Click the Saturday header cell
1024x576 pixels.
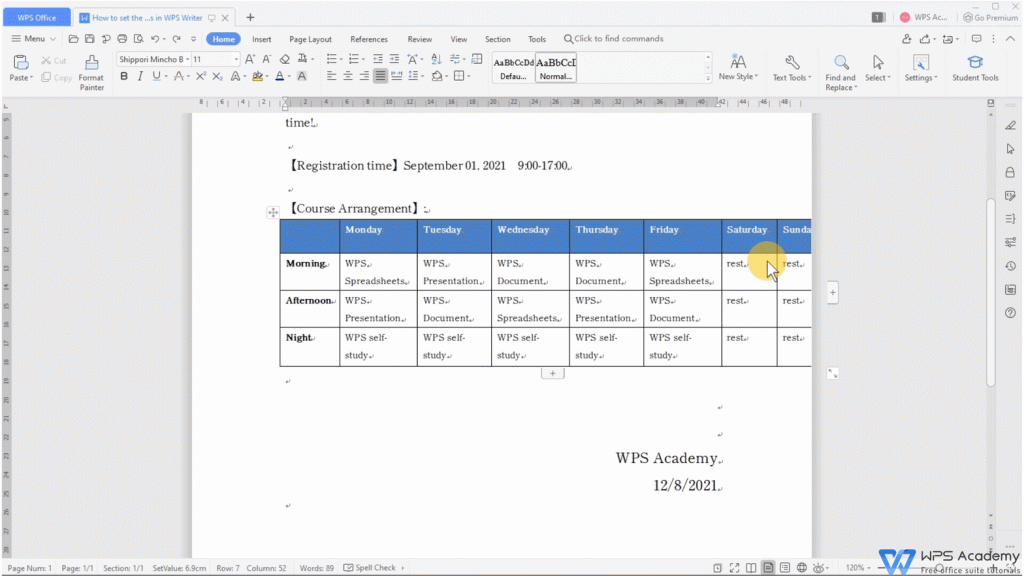click(x=749, y=236)
